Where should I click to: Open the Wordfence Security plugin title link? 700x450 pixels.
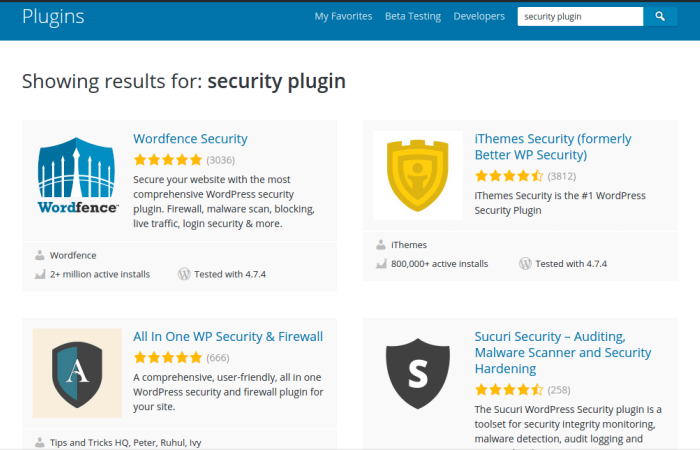click(x=190, y=139)
